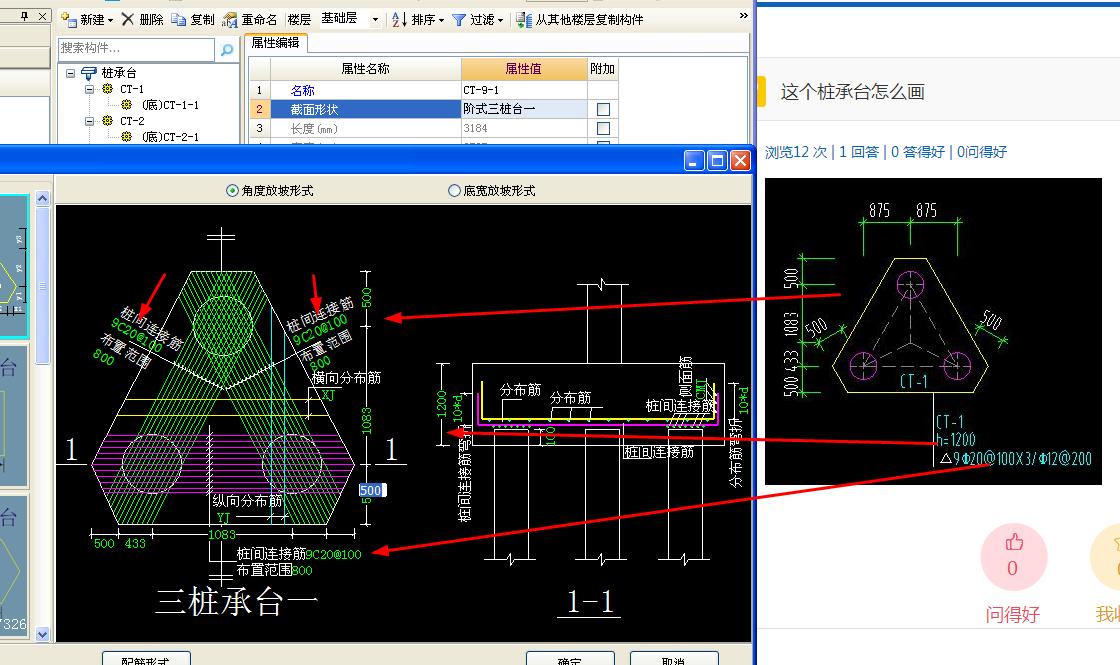Click the 属性名称 column header
This screenshot has height=665, width=1120.
point(366,69)
